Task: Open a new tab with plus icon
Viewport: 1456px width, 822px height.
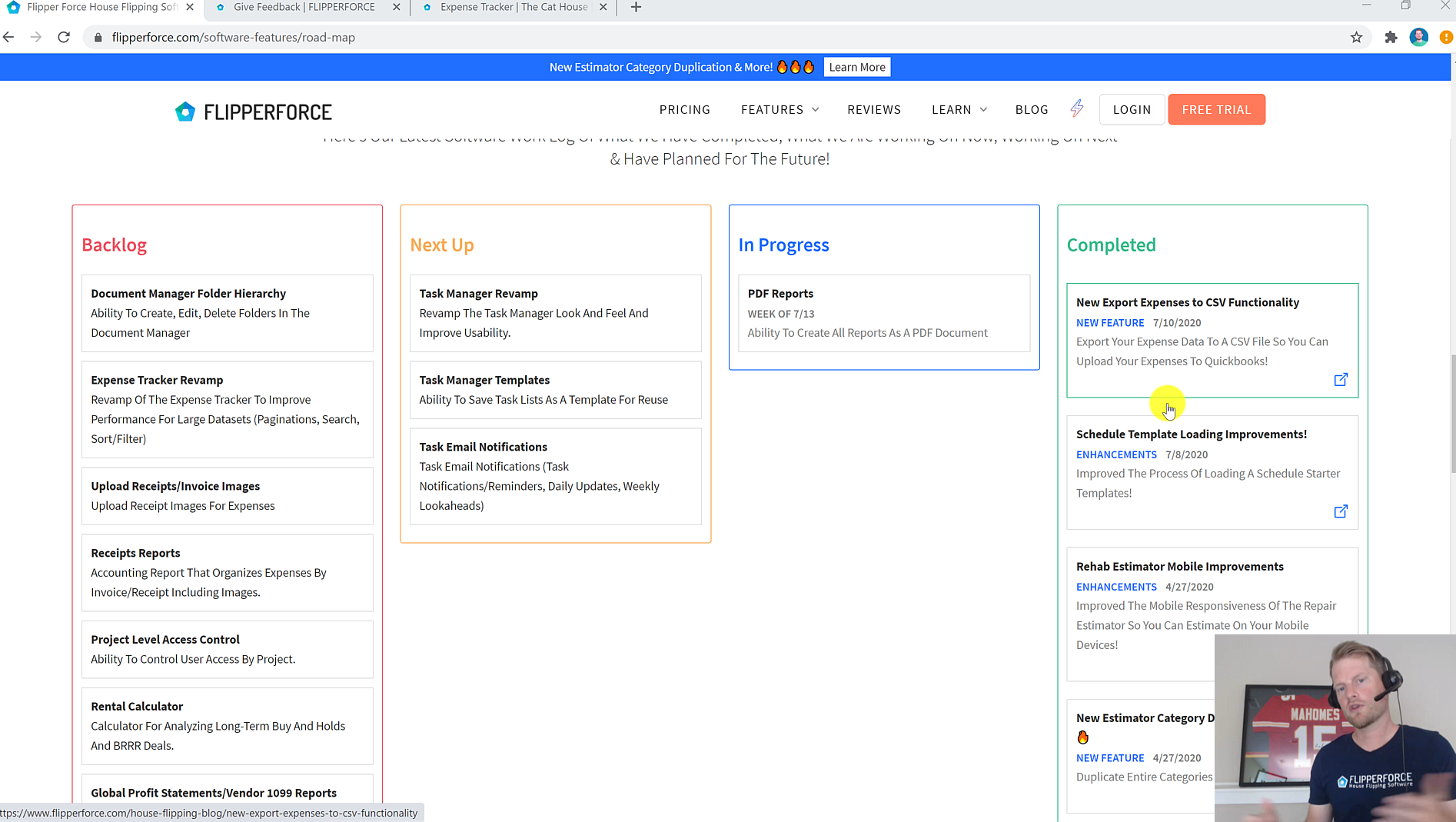Action: 636,7
